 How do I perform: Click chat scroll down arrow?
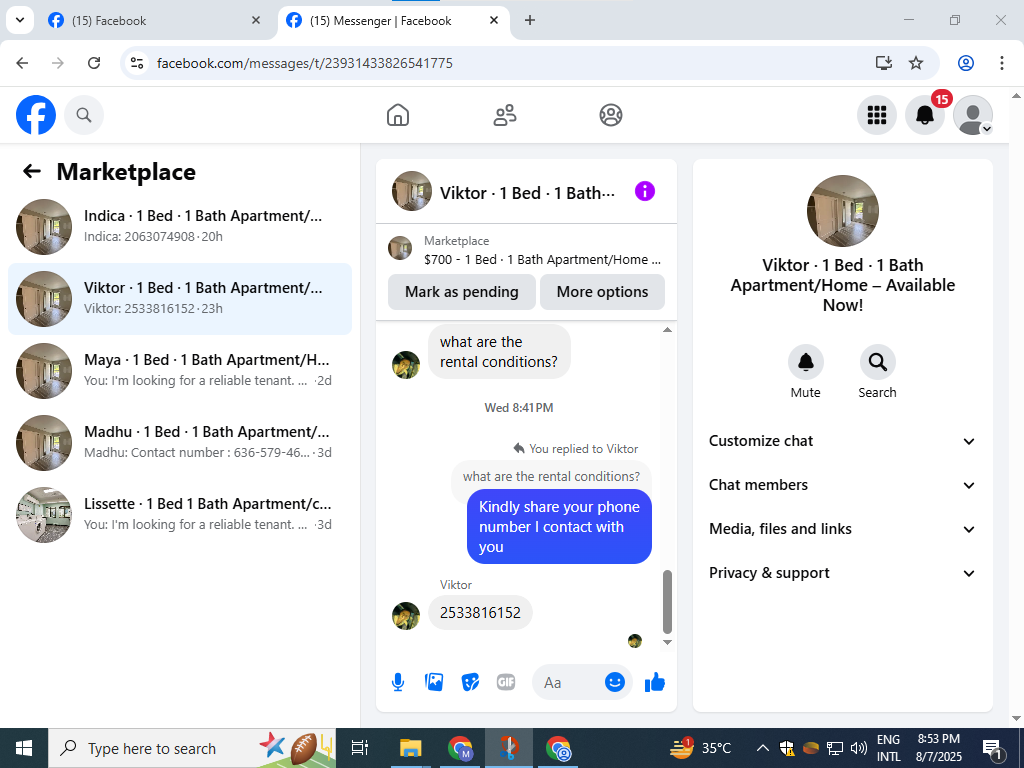coord(667,642)
